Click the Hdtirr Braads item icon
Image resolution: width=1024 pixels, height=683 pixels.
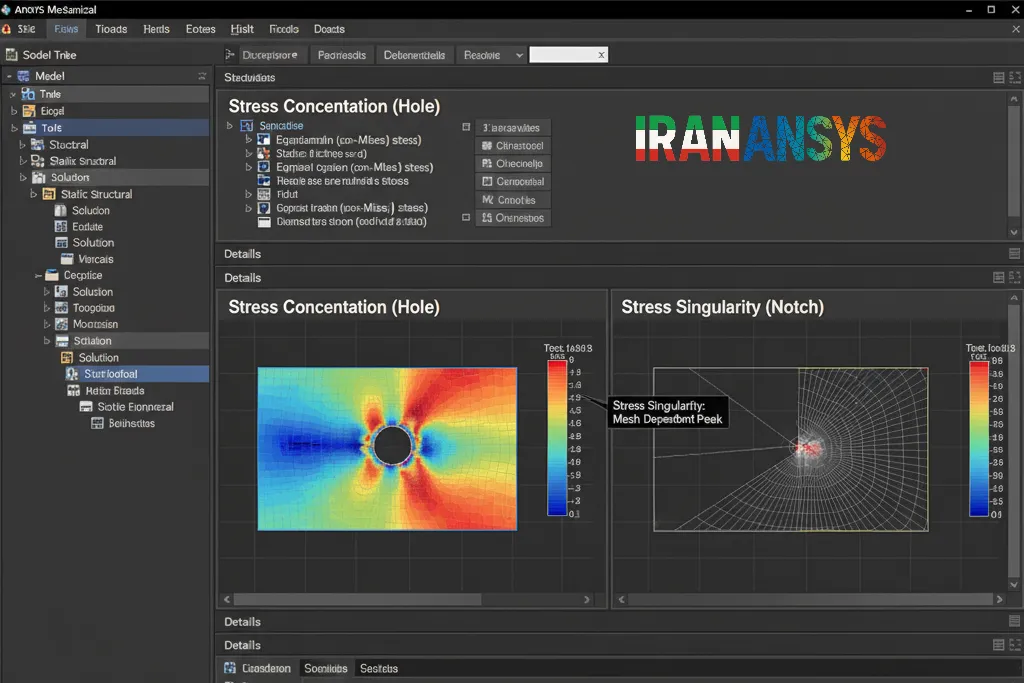(x=73, y=390)
